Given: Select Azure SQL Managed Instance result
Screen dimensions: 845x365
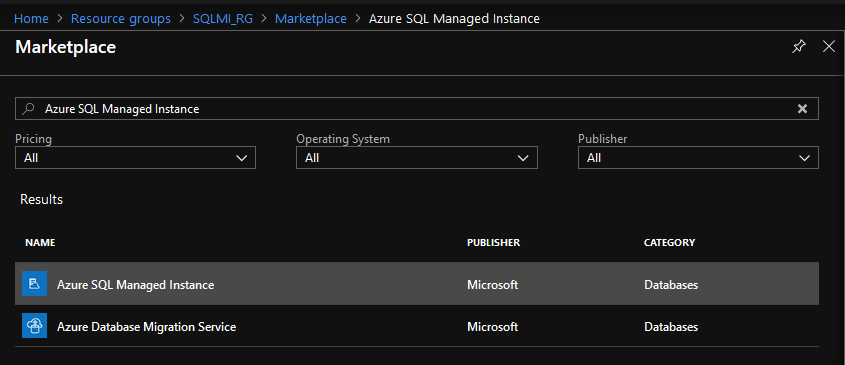Looking at the screenshot, I should point(417,284).
